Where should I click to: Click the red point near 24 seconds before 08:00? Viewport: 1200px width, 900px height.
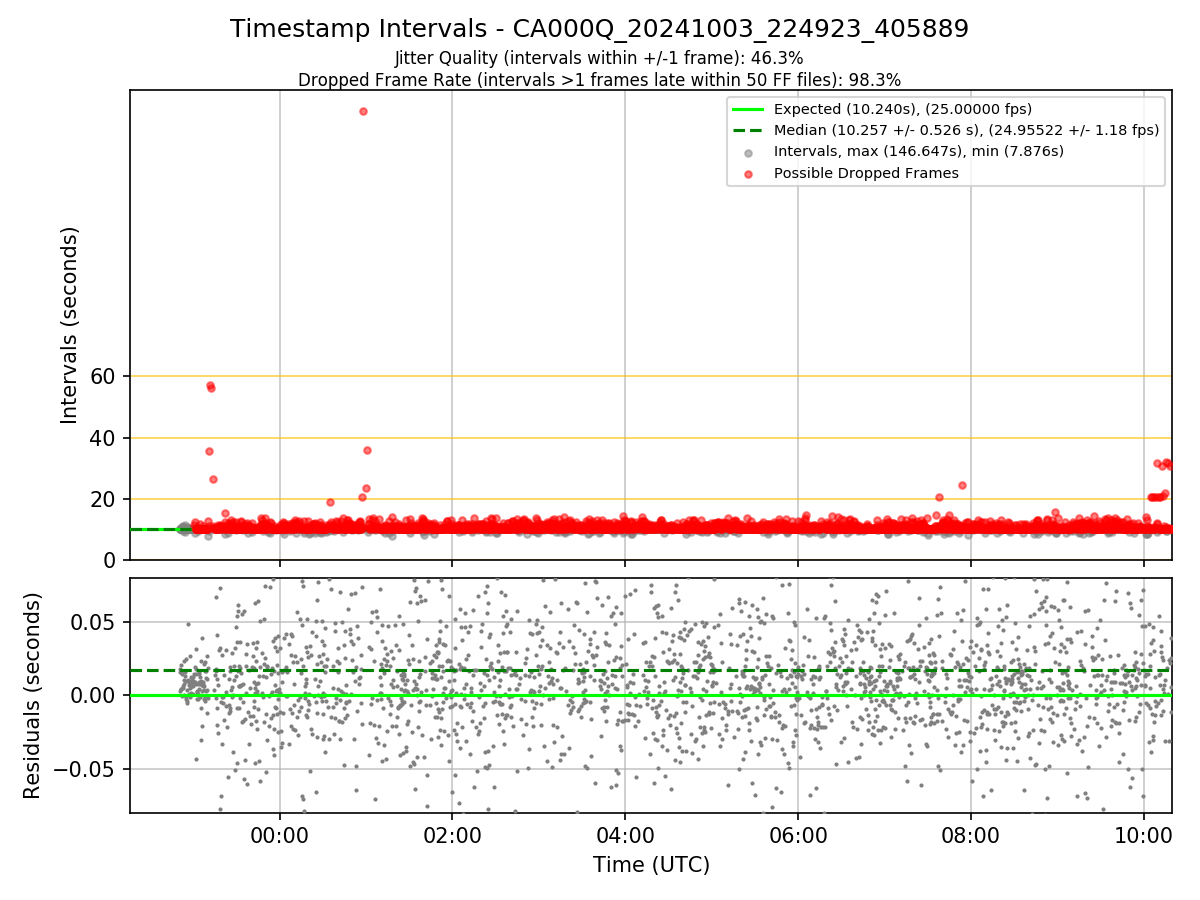(x=962, y=485)
